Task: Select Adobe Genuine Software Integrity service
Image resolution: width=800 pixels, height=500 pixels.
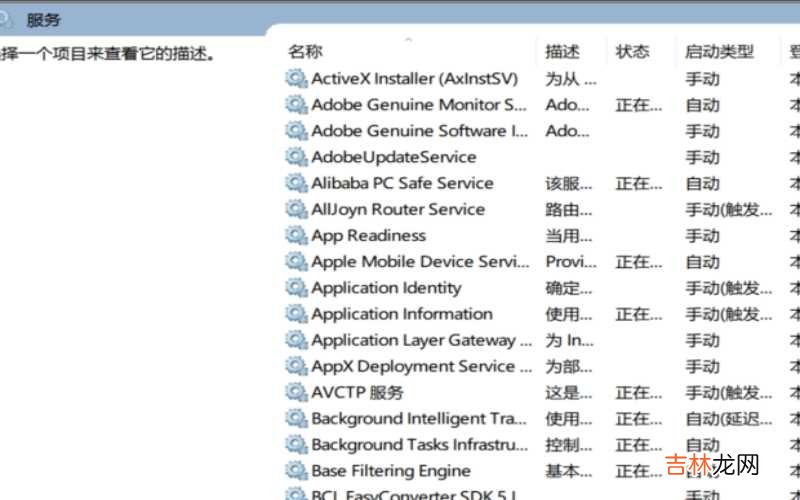Action: pos(419,131)
